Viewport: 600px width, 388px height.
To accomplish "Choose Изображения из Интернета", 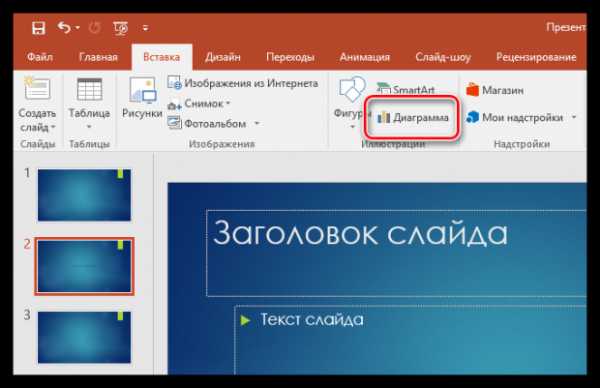I will (x=243, y=83).
